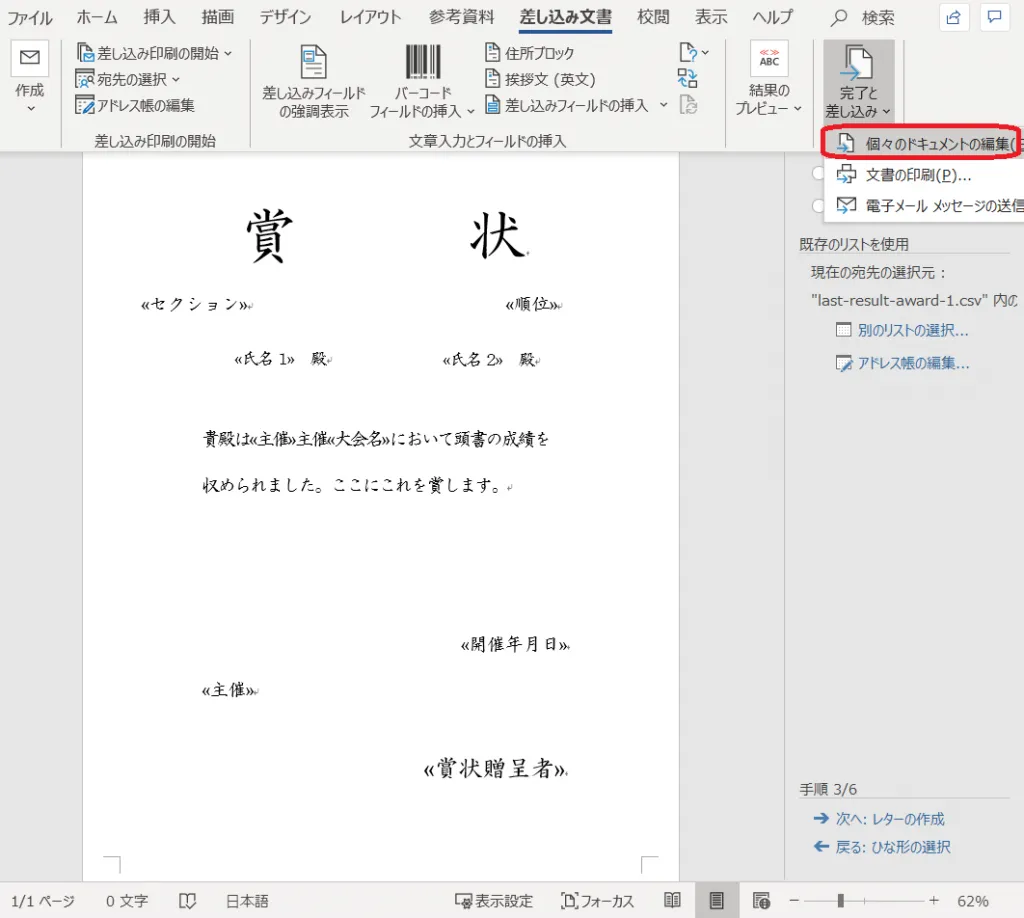Open the comments speech bubble icon

click(x=994, y=17)
